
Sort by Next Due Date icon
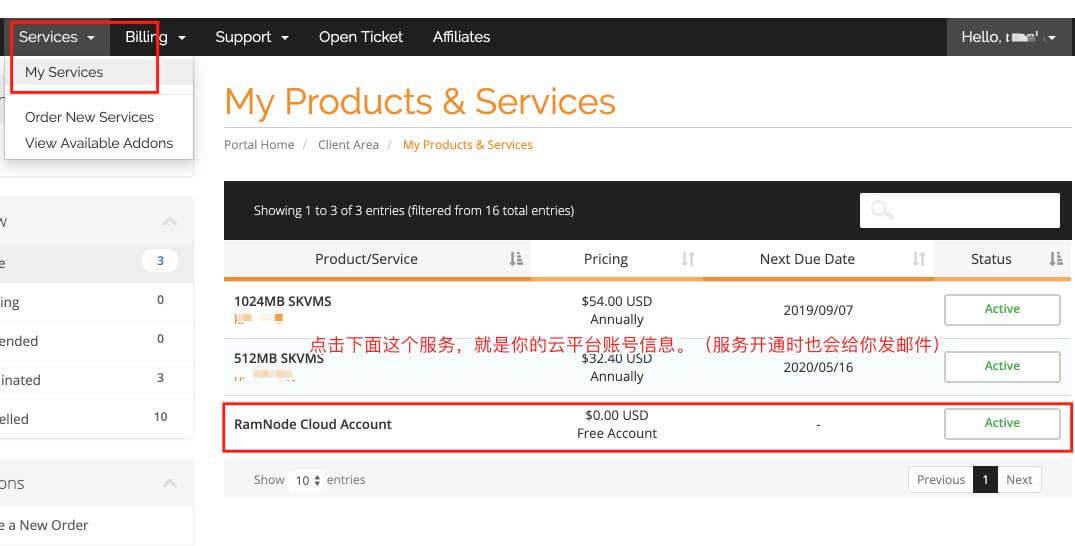point(919,259)
